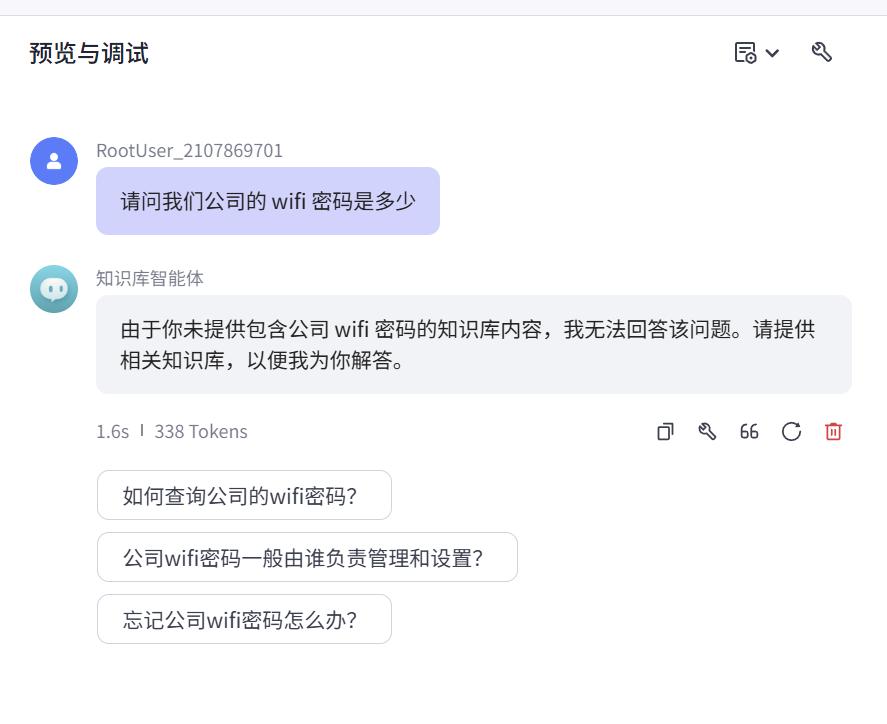Select the user's wifi question message bubble
This screenshot has height=724, width=887.
pos(267,200)
